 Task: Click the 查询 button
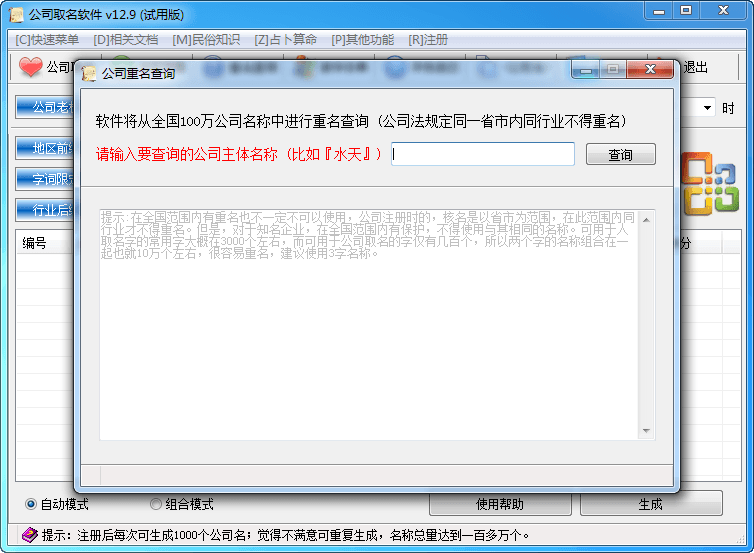(x=621, y=155)
